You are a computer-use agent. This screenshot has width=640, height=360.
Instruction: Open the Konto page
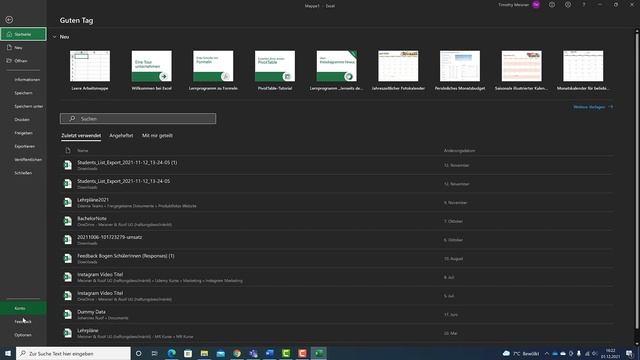click(x=23, y=308)
